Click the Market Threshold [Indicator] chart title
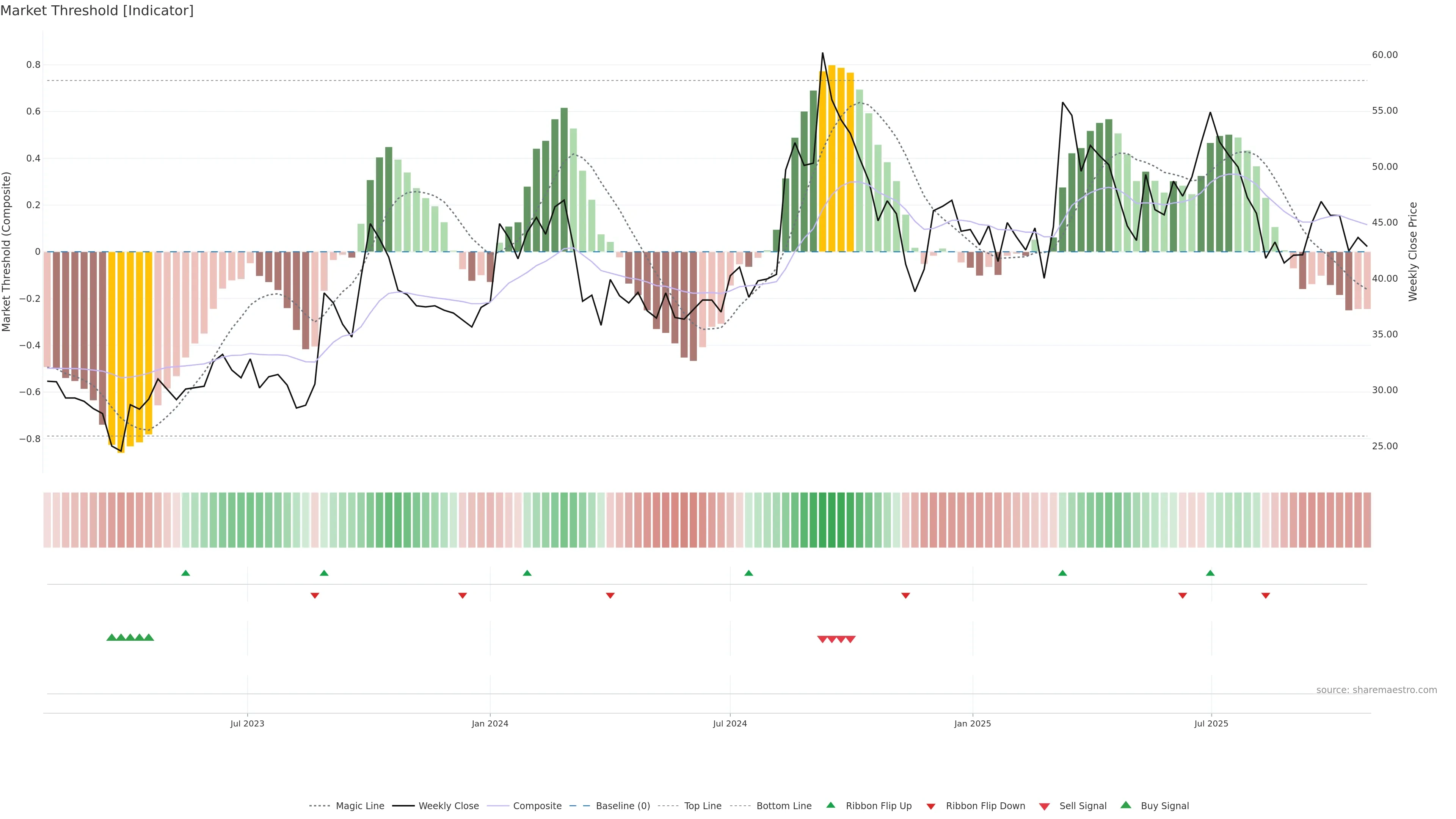The height and width of the screenshot is (819, 1456). pos(97,11)
